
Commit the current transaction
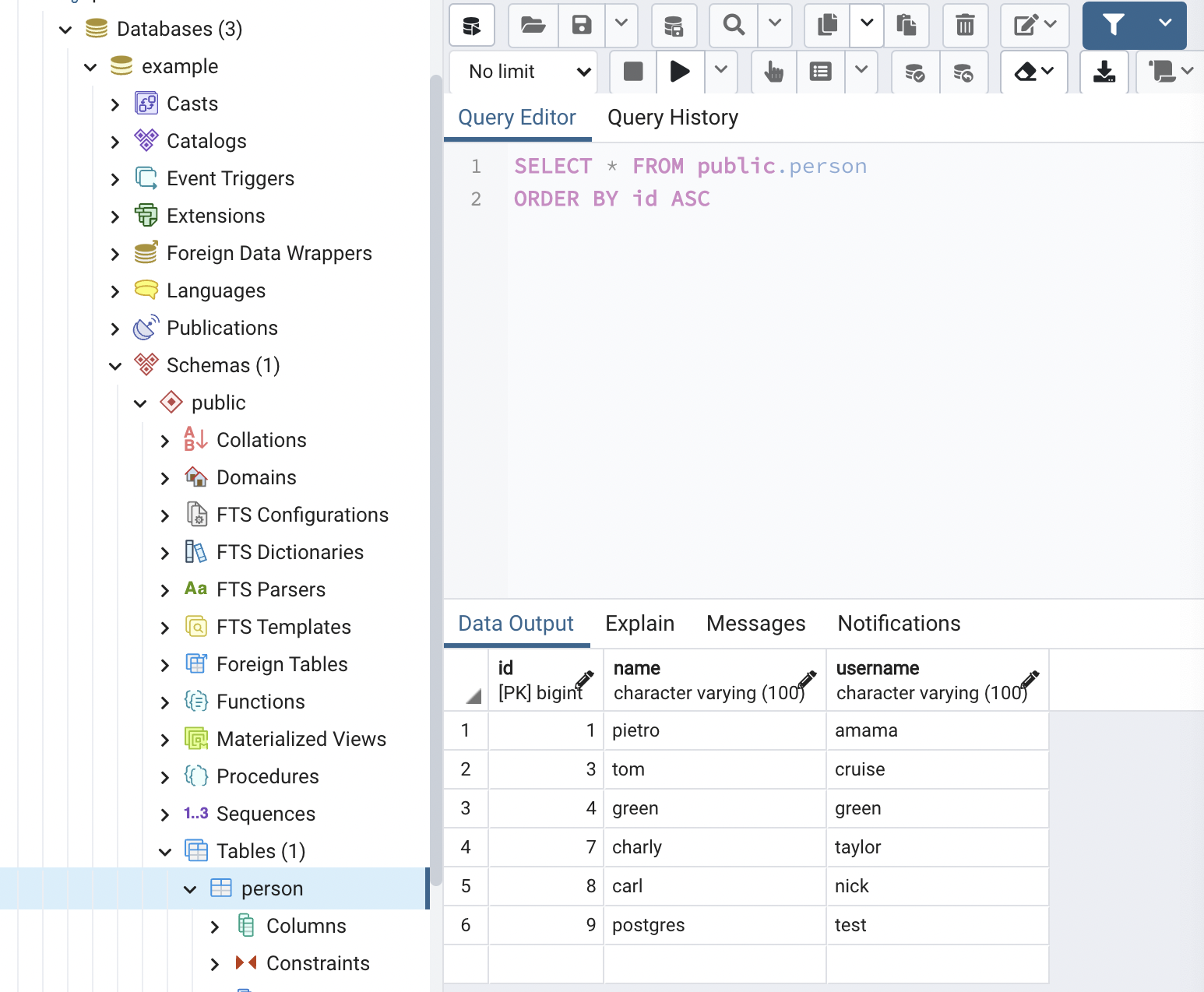pos(915,72)
